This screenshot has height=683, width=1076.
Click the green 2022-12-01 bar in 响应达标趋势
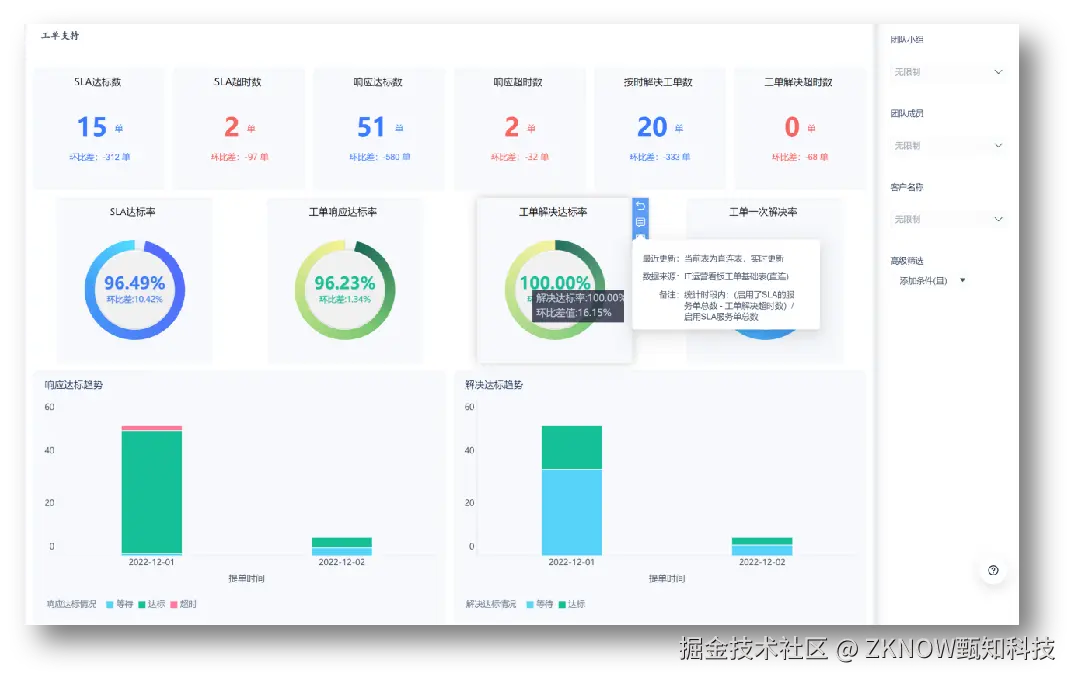[152, 491]
